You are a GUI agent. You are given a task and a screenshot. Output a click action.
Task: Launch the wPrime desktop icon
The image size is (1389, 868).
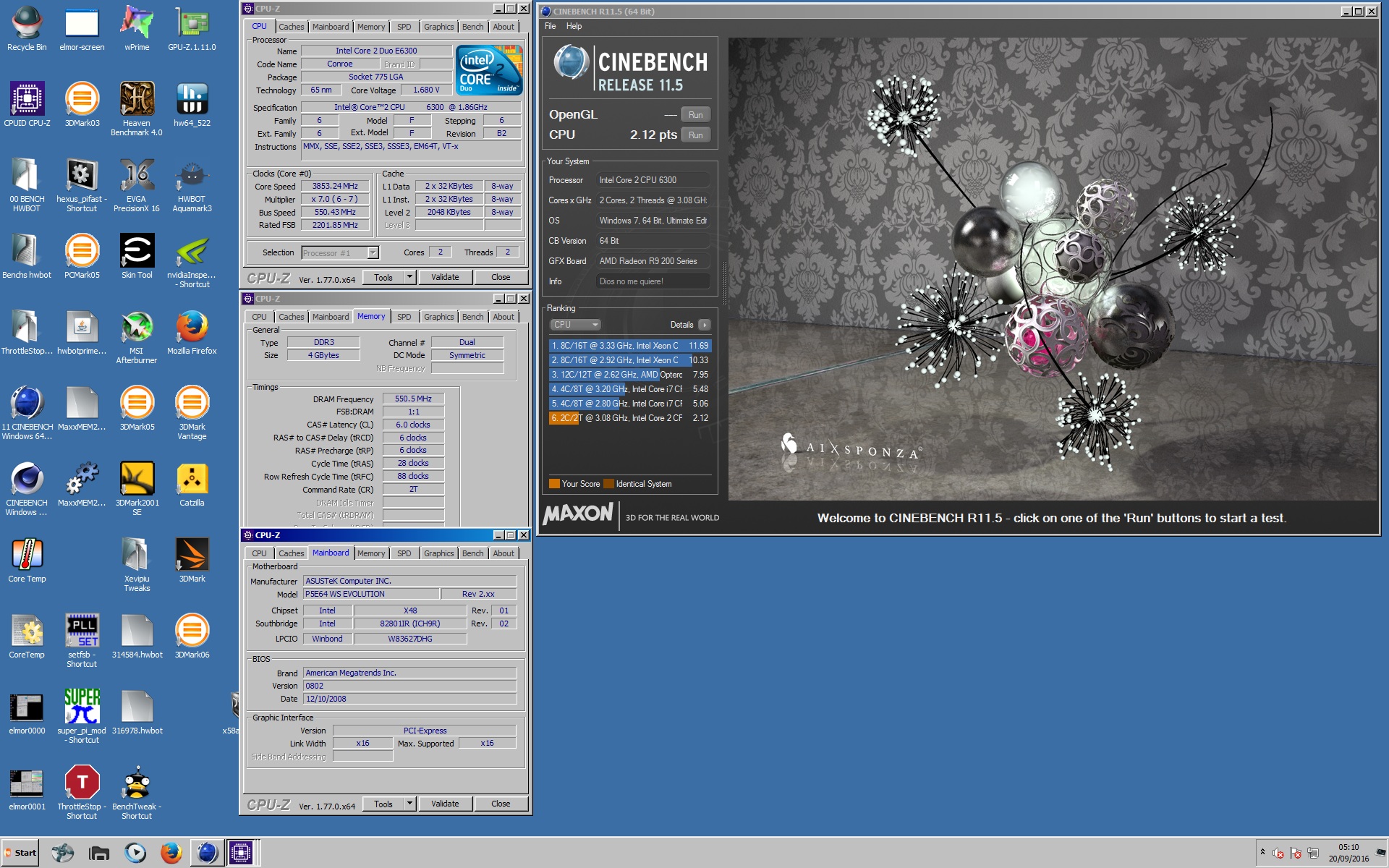137,29
